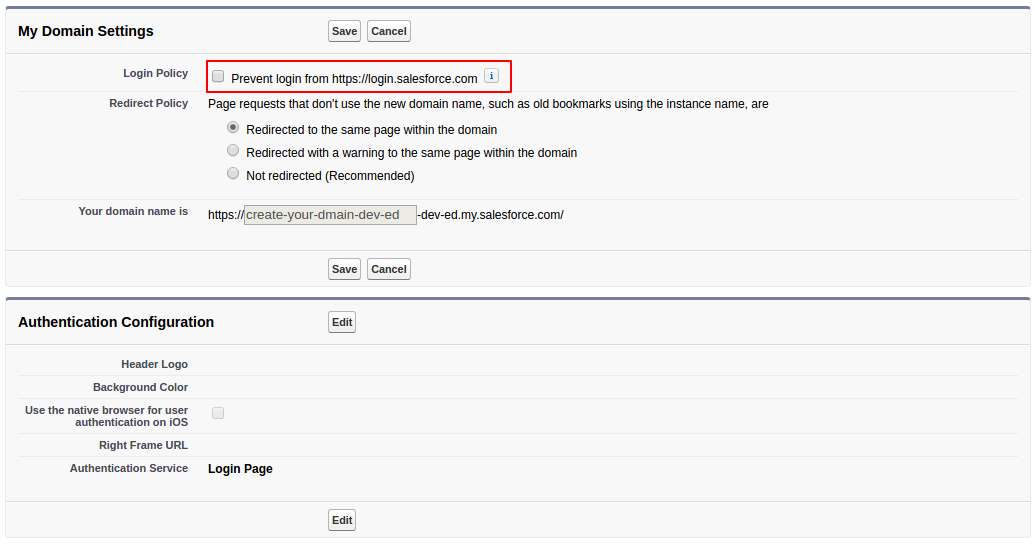Select 'Redirected to the same page' radio button
Viewport: 1035px width, 544px height.
[x=233, y=128]
